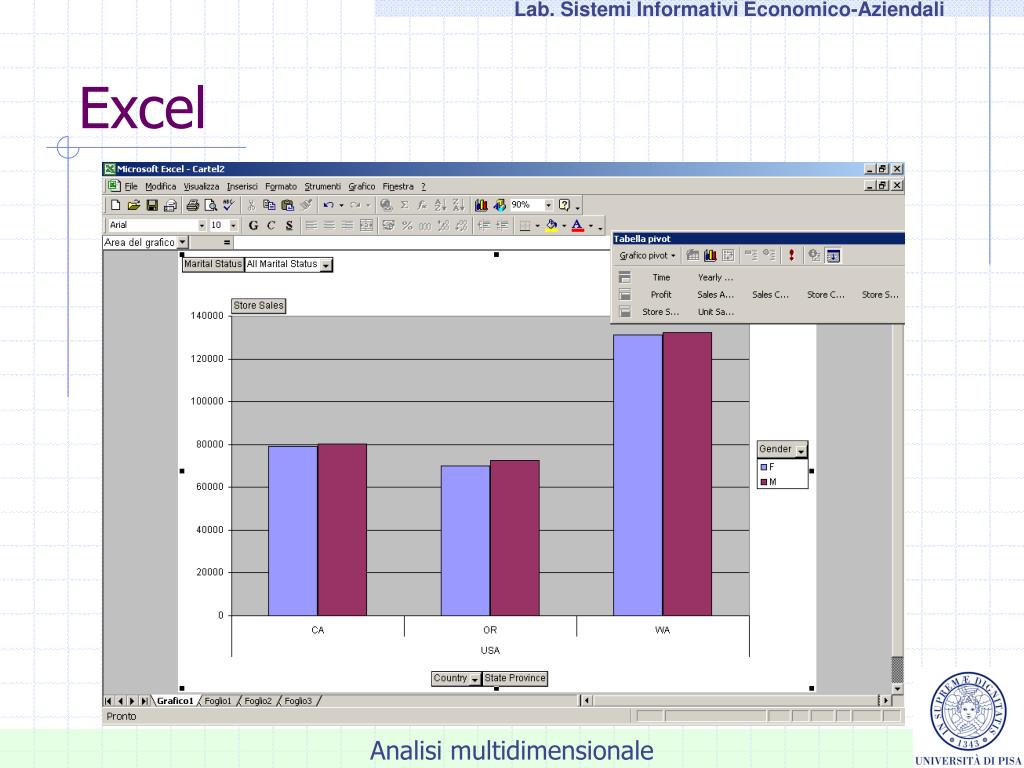Click the vertical scrollbar down arrow
Screen dimensions: 1024x768
point(897,689)
